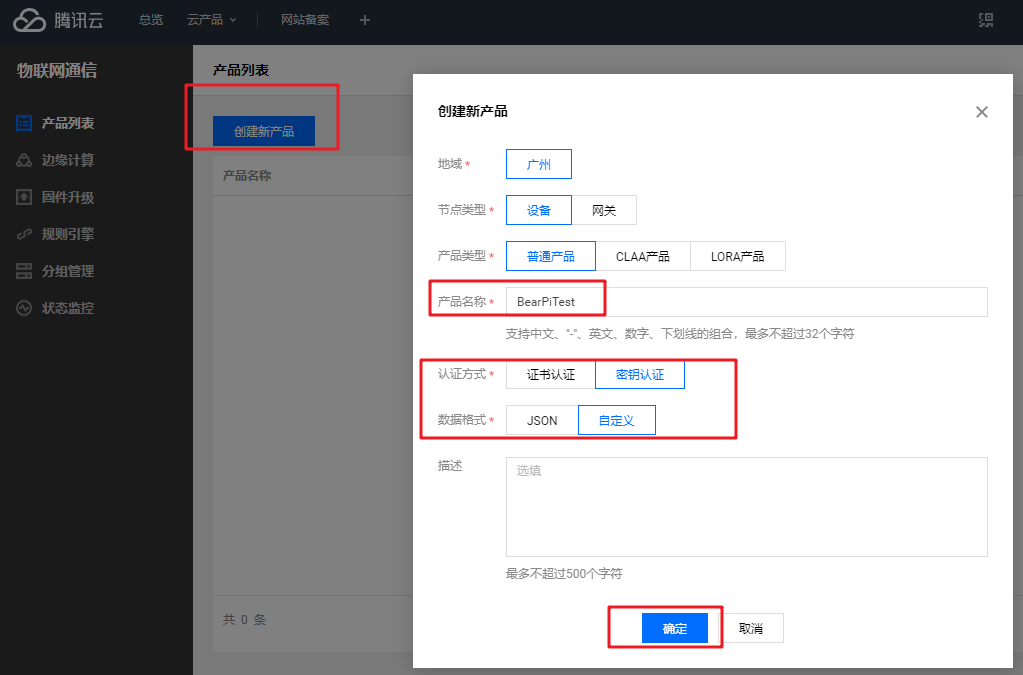Select 设备 node type

(539, 210)
